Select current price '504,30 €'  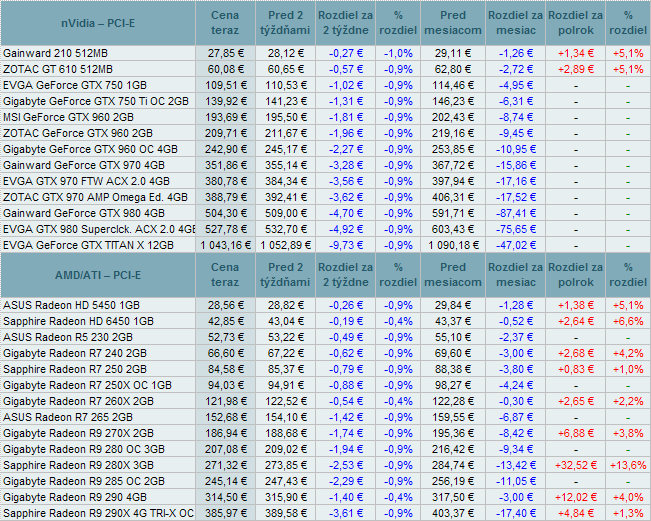(x=226, y=213)
